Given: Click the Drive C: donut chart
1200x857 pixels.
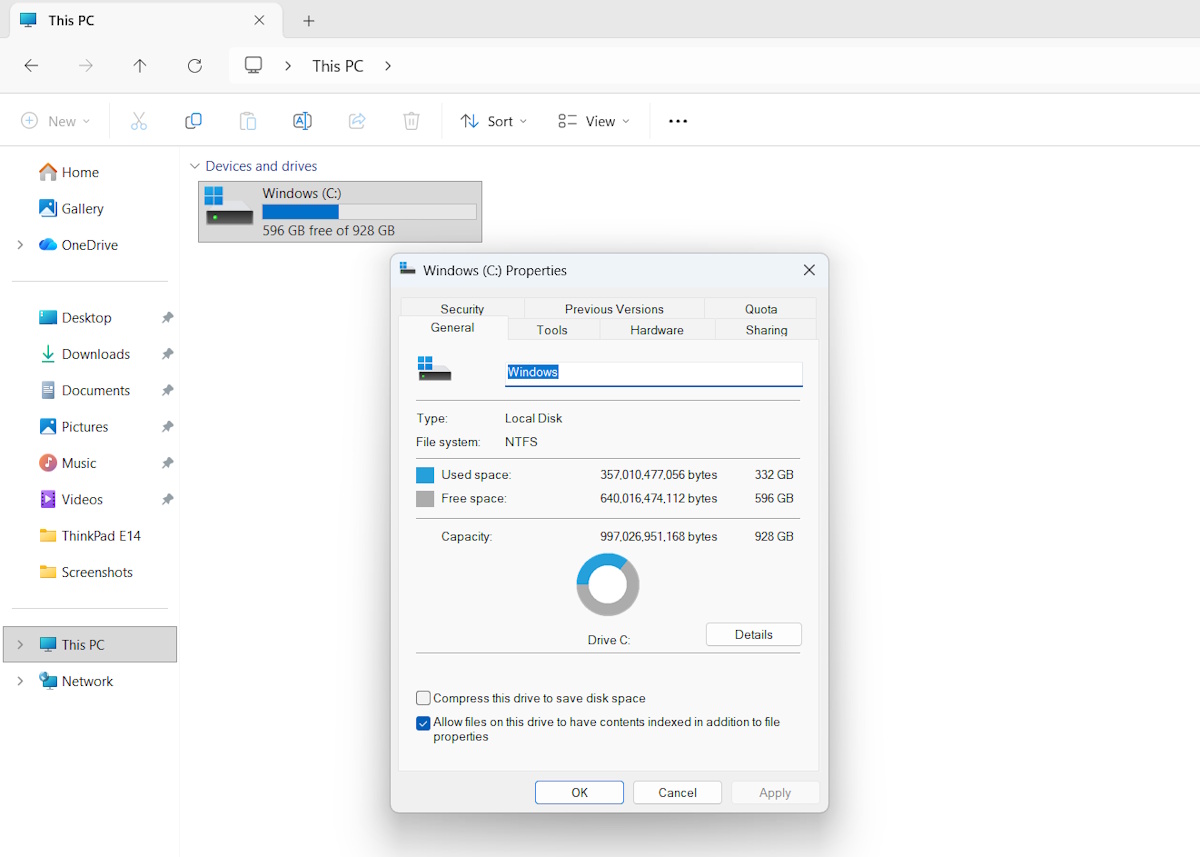Looking at the screenshot, I should pyautogui.click(x=608, y=585).
